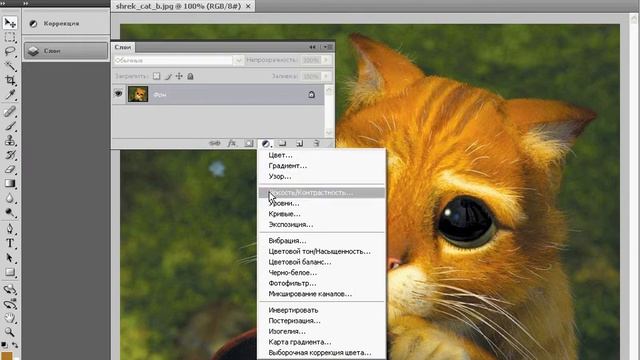Select the Hand tool
This screenshot has width=640, height=360.
(x=10, y=318)
